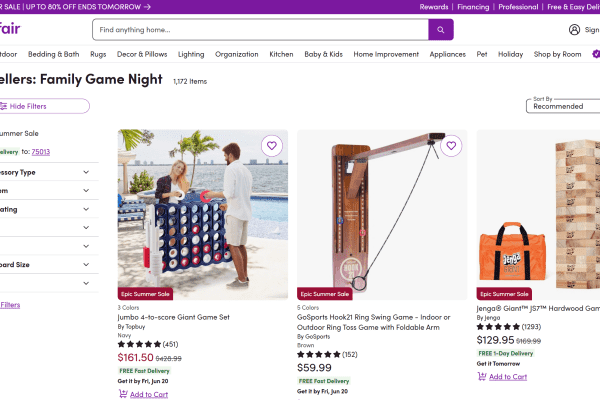Click the Financing link in top bar

pyautogui.click(x=473, y=7)
